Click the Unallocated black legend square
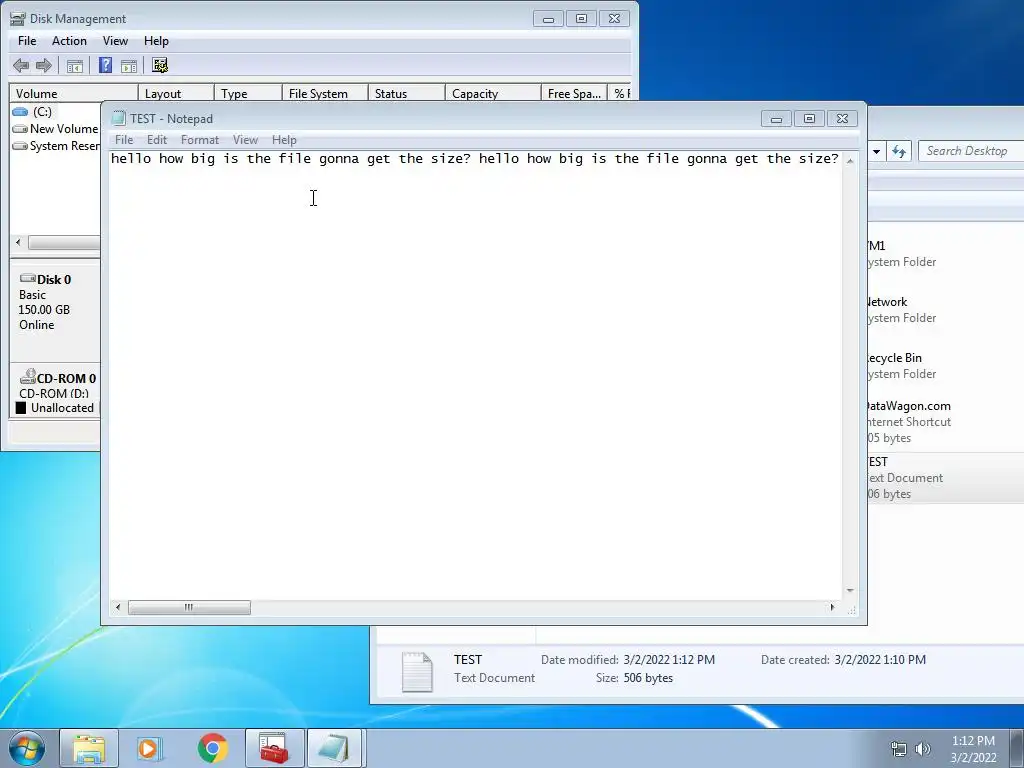1024x768 pixels. tap(21, 408)
